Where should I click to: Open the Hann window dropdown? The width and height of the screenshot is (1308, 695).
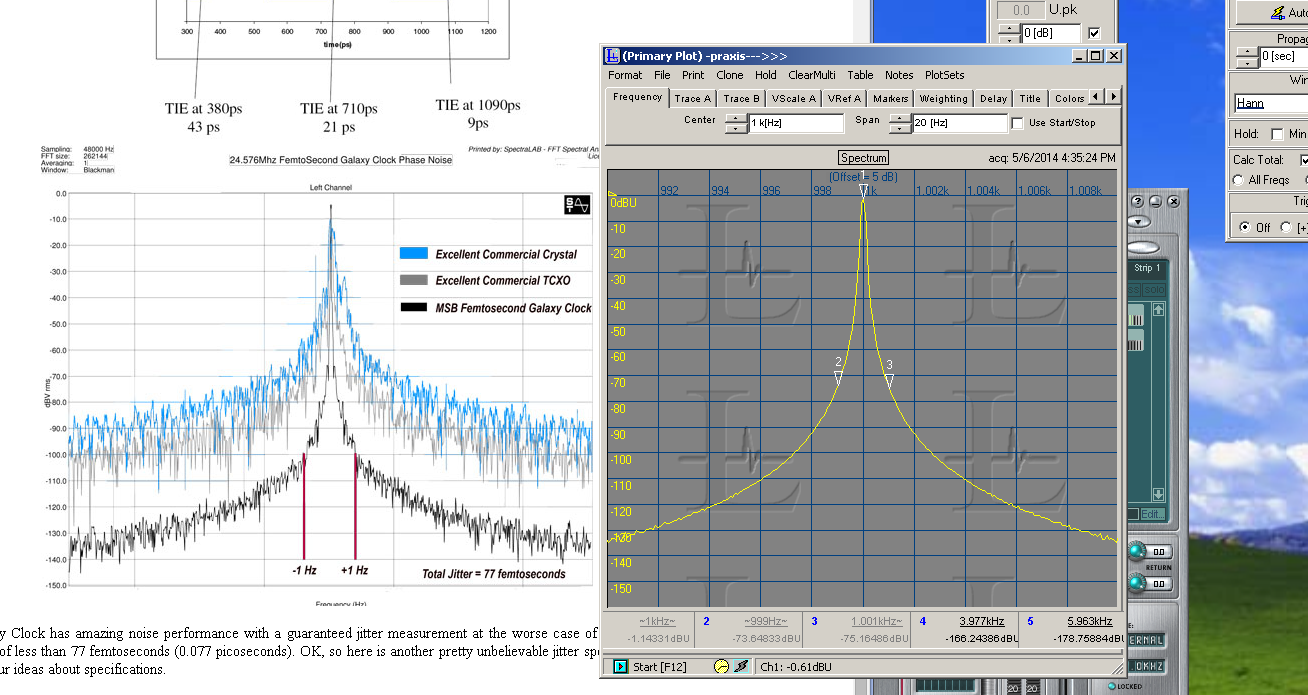(1271, 103)
